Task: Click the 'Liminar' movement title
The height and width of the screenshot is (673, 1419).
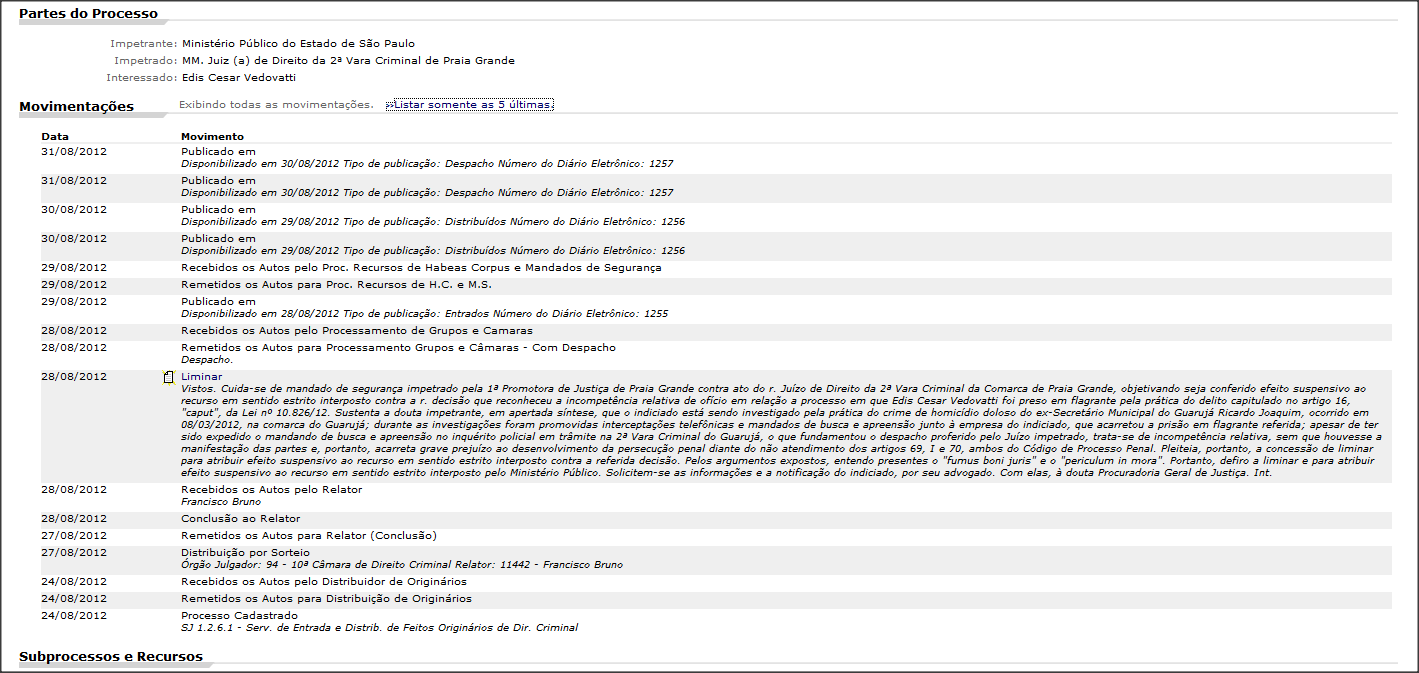Action: pyautogui.click(x=201, y=377)
